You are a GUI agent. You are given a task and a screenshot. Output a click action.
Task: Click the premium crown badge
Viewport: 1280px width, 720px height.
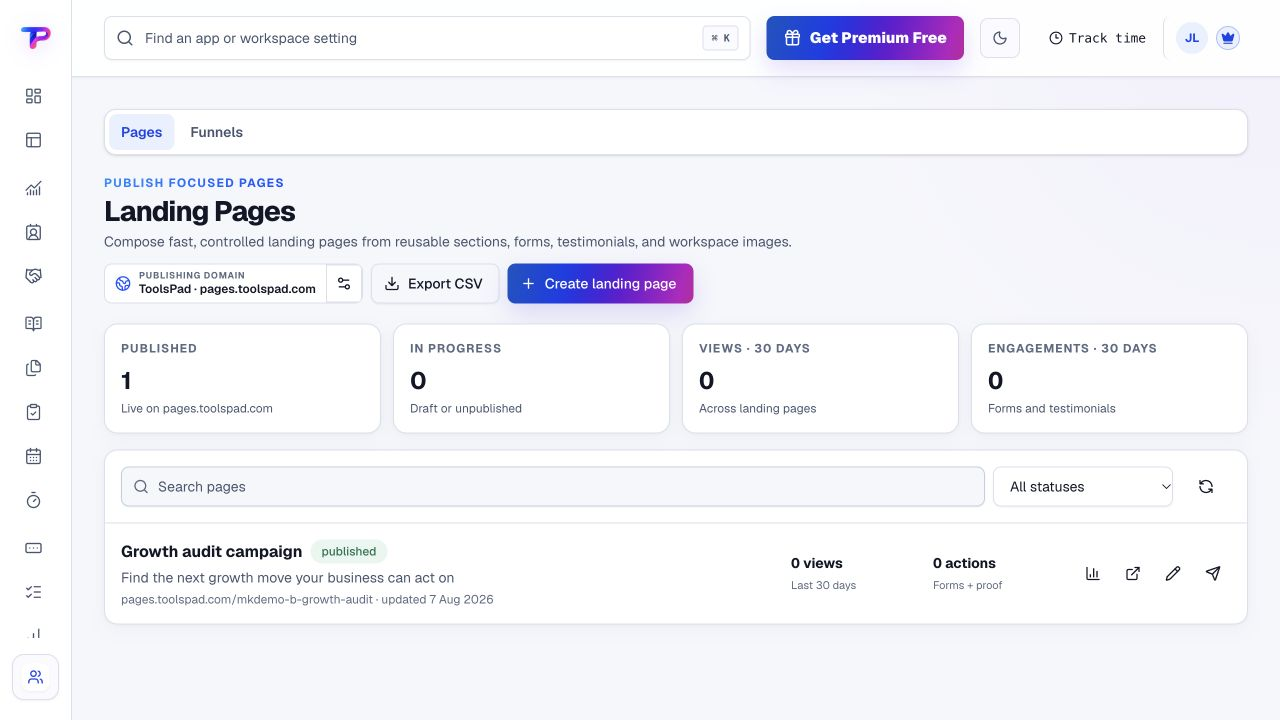1228,38
